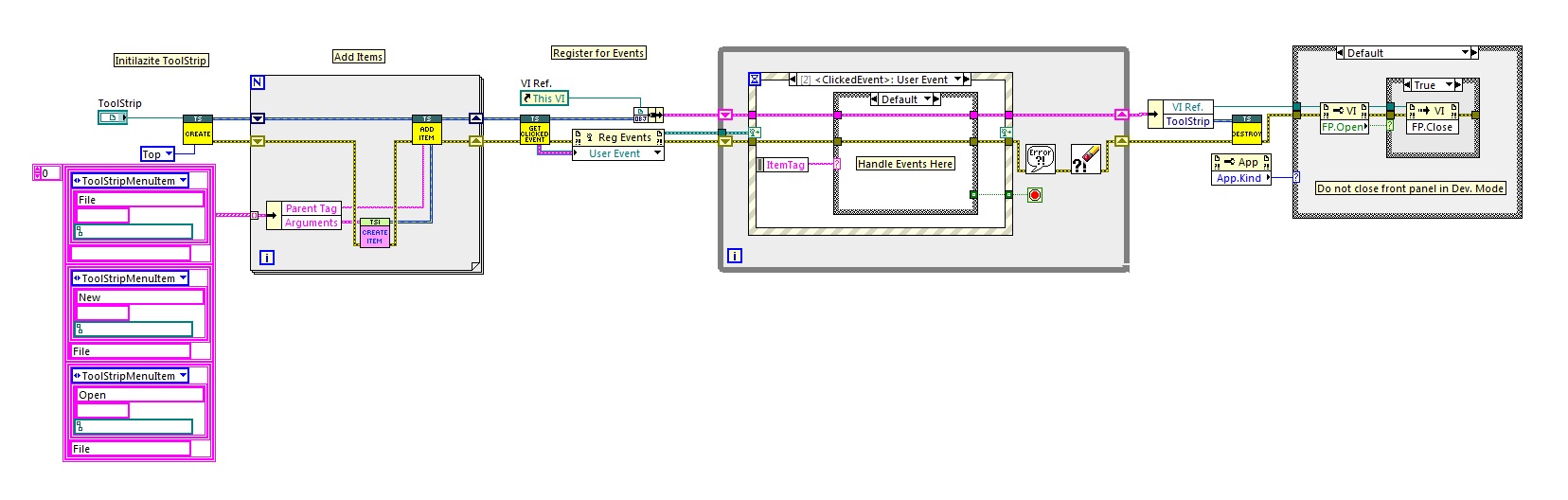The width and height of the screenshot is (1568, 500).
Task: Select the ToolStrip unbundle element
Action: (1187, 121)
